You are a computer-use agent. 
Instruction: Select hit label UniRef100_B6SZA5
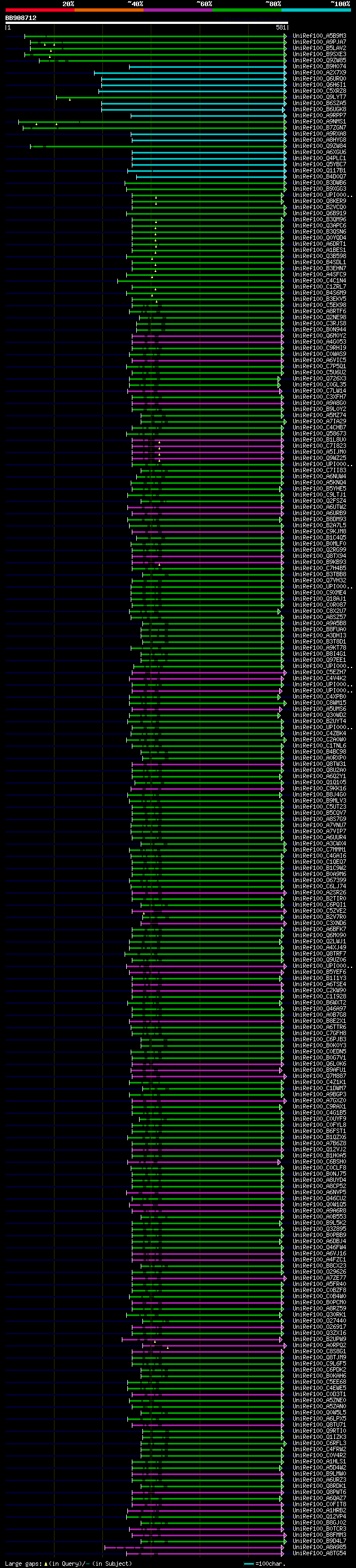[319, 103]
